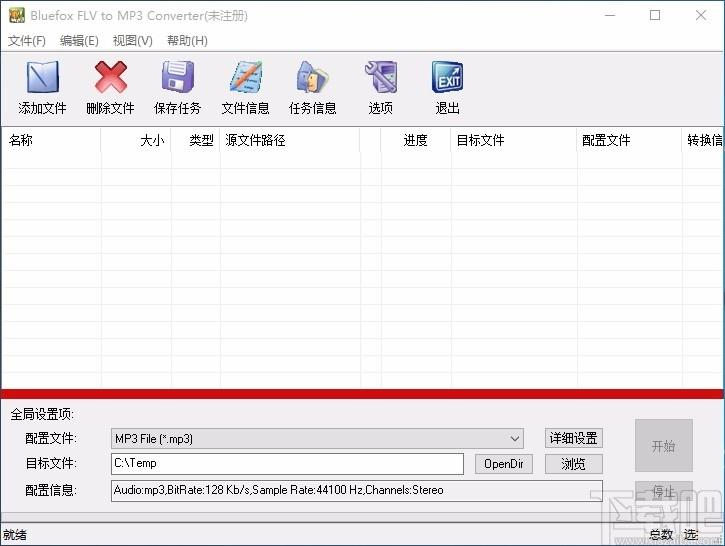Image resolution: width=725 pixels, height=546 pixels.
Task: Expand the 配置文件 MP3 File dropdown
Action: pyautogui.click(x=317, y=438)
